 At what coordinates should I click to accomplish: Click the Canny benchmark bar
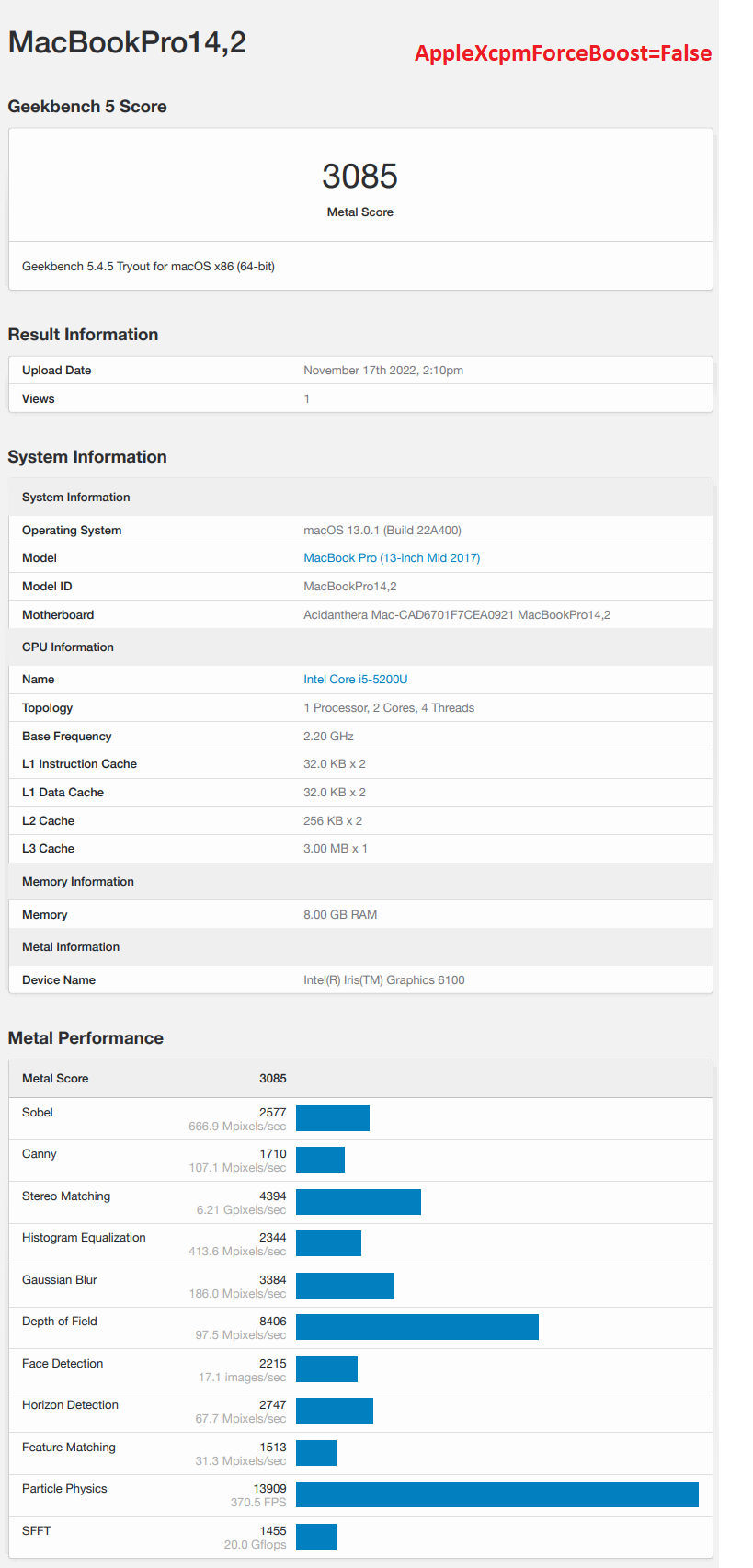tap(320, 1160)
